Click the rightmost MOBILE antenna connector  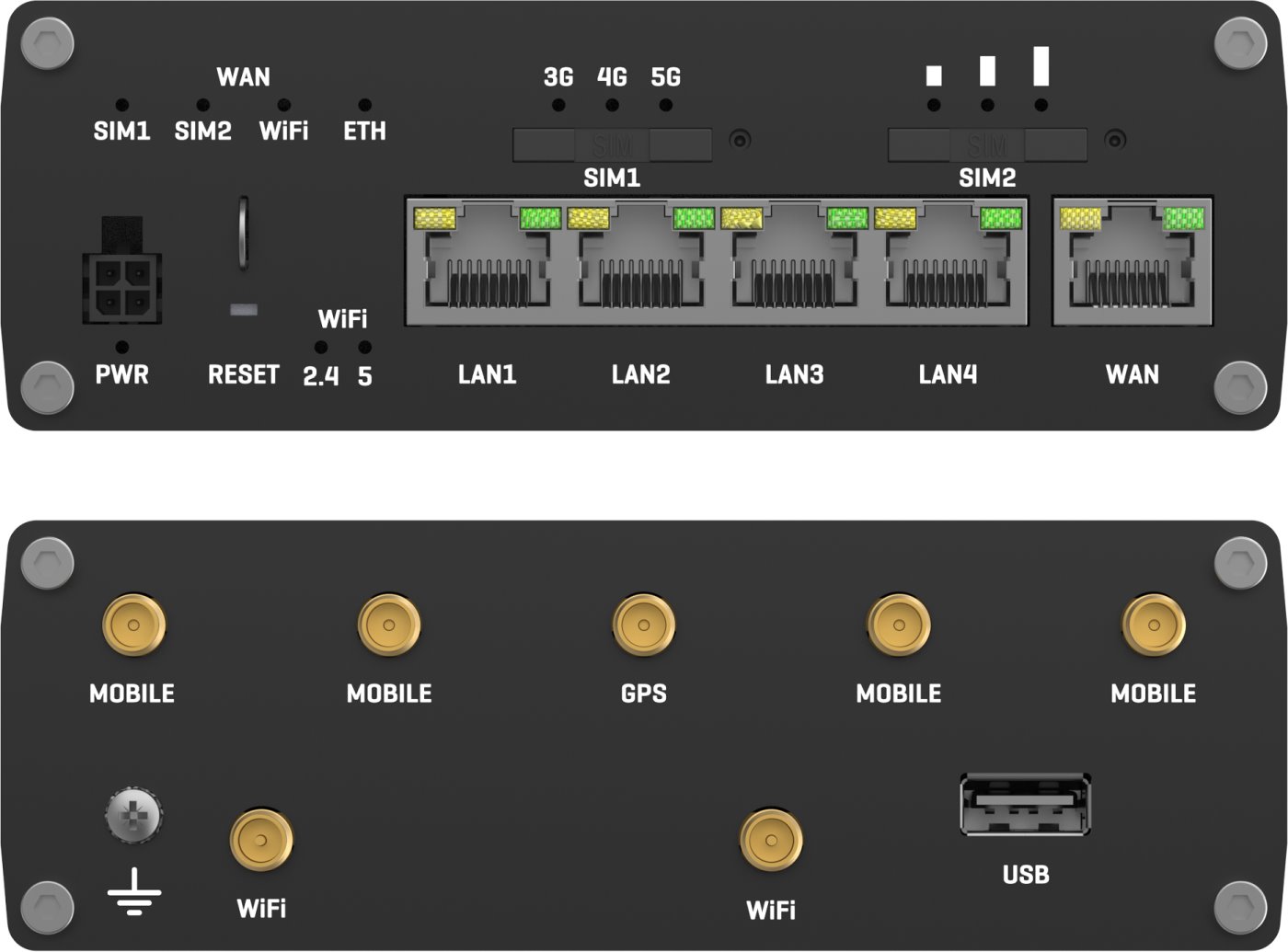click(1154, 625)
